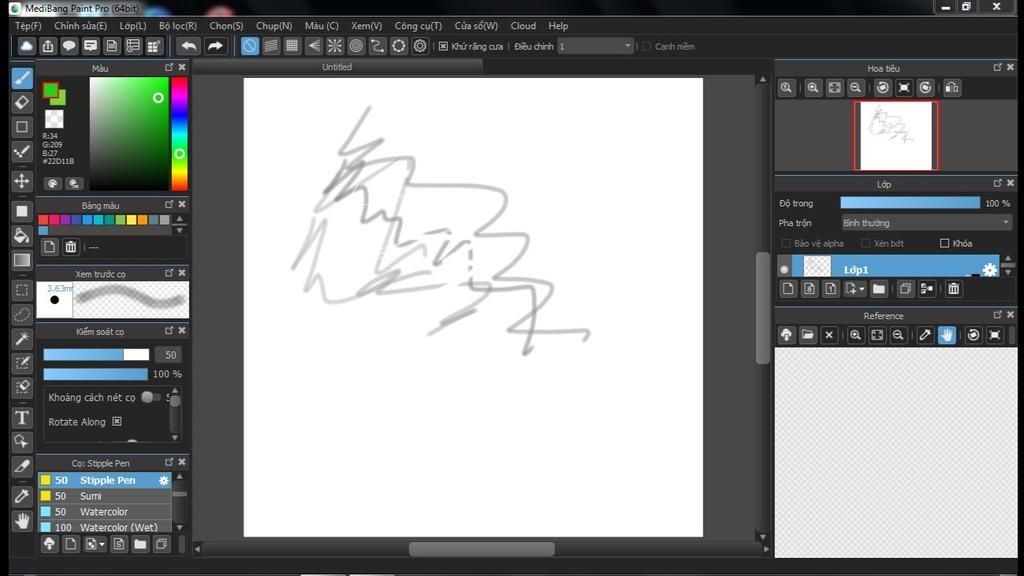This screenshot has height=576, width=1024.
Task: Undock the Màu color panel
Action: pyautogui.click(x=169, y=67)
